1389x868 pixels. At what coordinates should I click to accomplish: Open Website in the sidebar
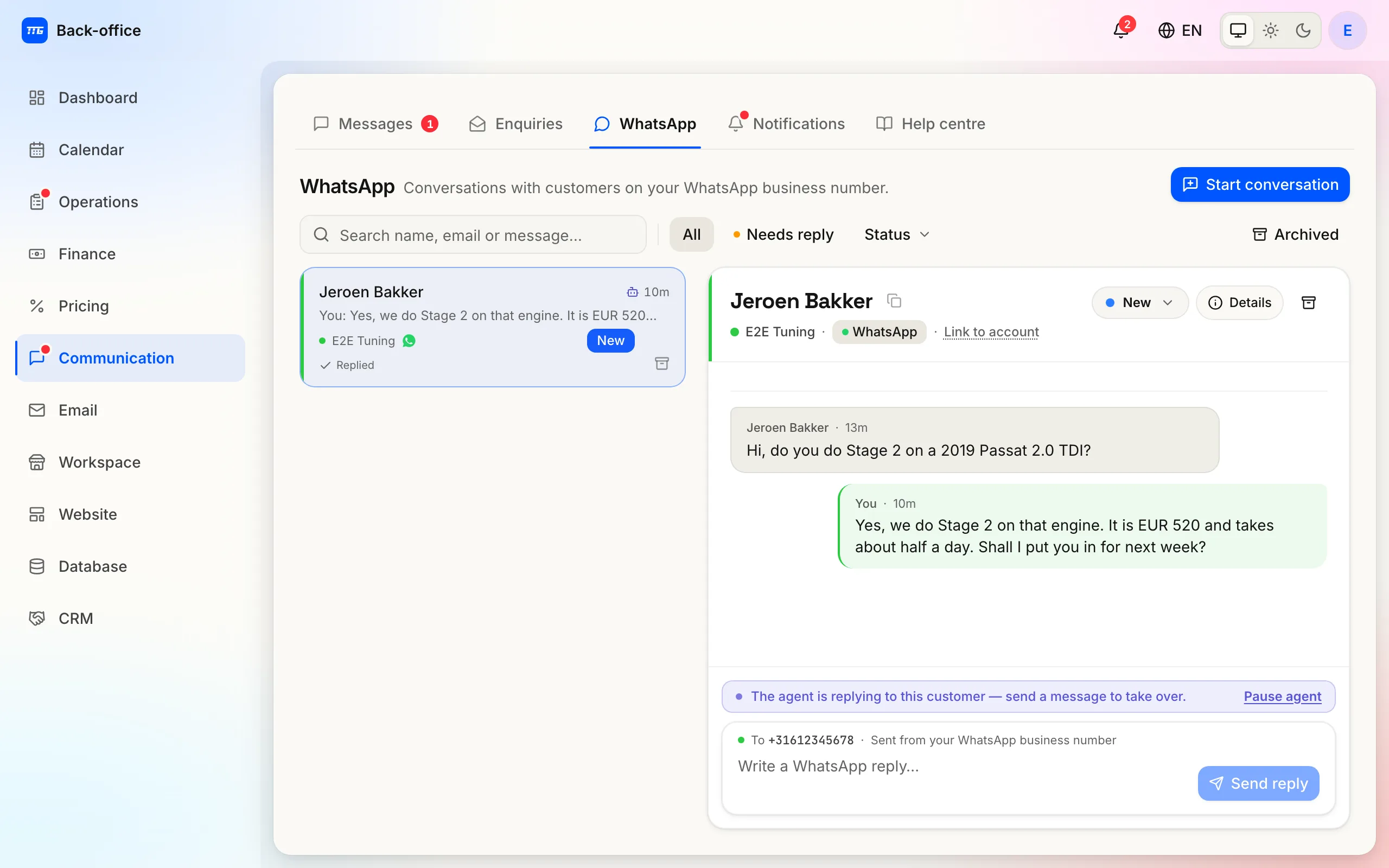click(x=130, y=514)
